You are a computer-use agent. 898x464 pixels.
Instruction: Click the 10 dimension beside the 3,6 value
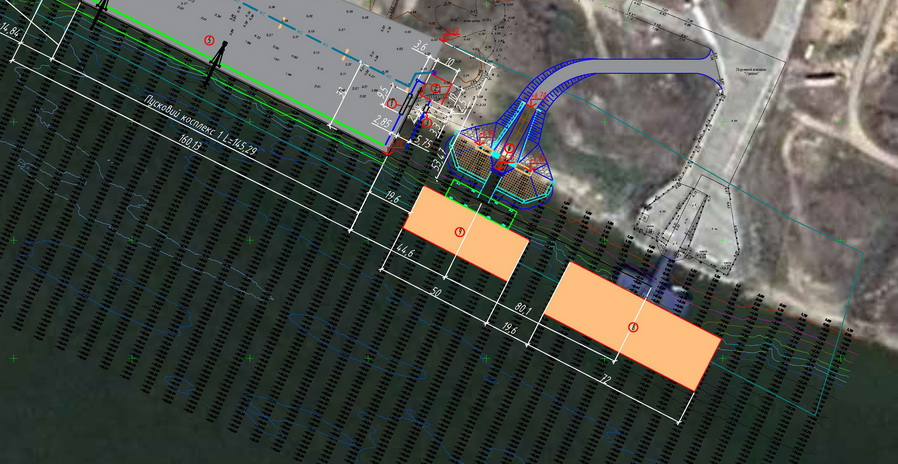pos(450,61)
